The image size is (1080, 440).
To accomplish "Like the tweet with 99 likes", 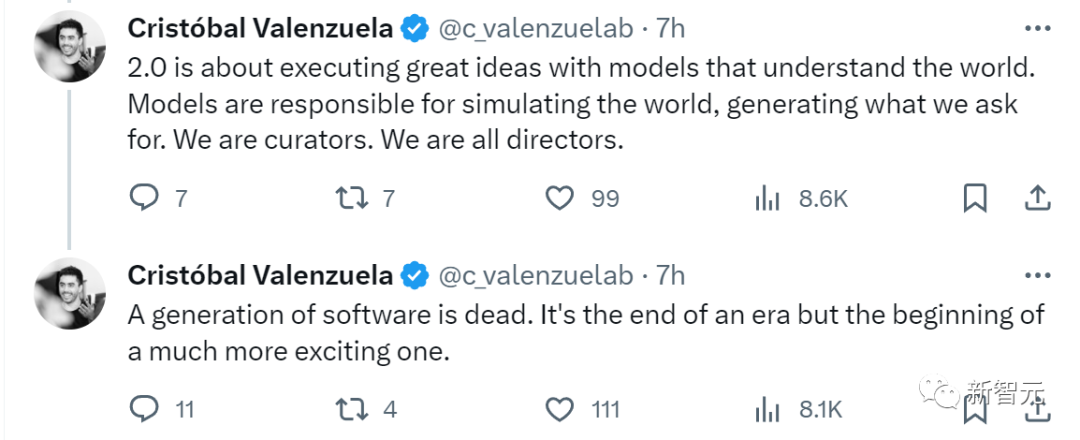I will pos(559,198).
